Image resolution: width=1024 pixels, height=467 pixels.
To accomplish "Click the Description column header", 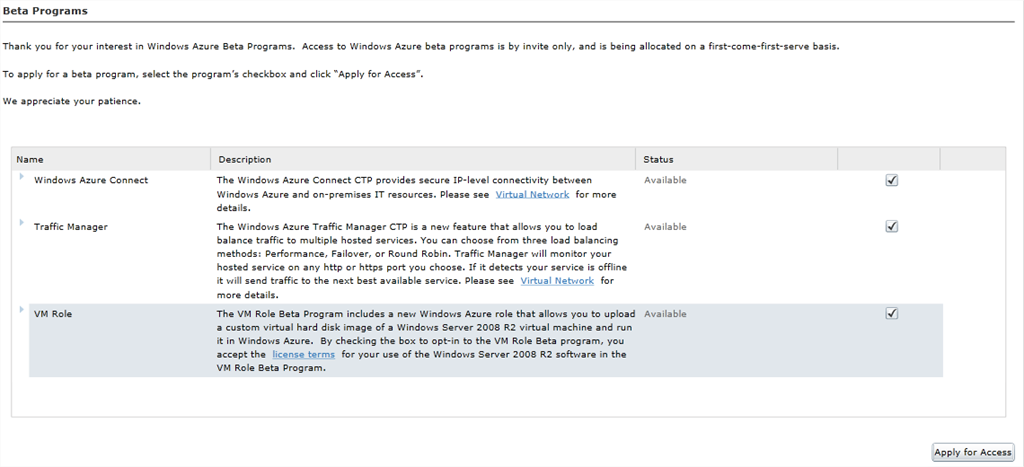I will pos(245,159).
